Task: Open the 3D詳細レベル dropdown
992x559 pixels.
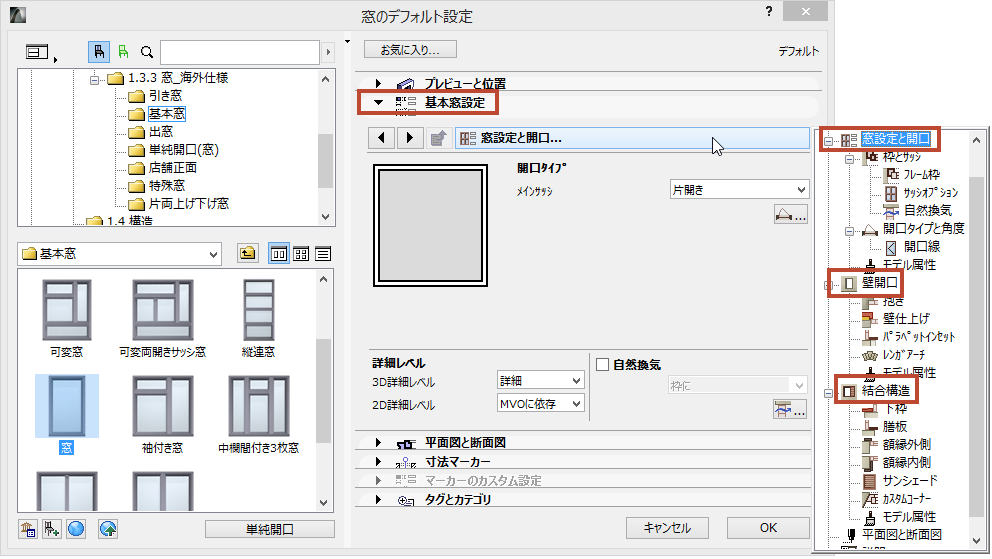Action: pyautogui.click(x=540, y=381)
